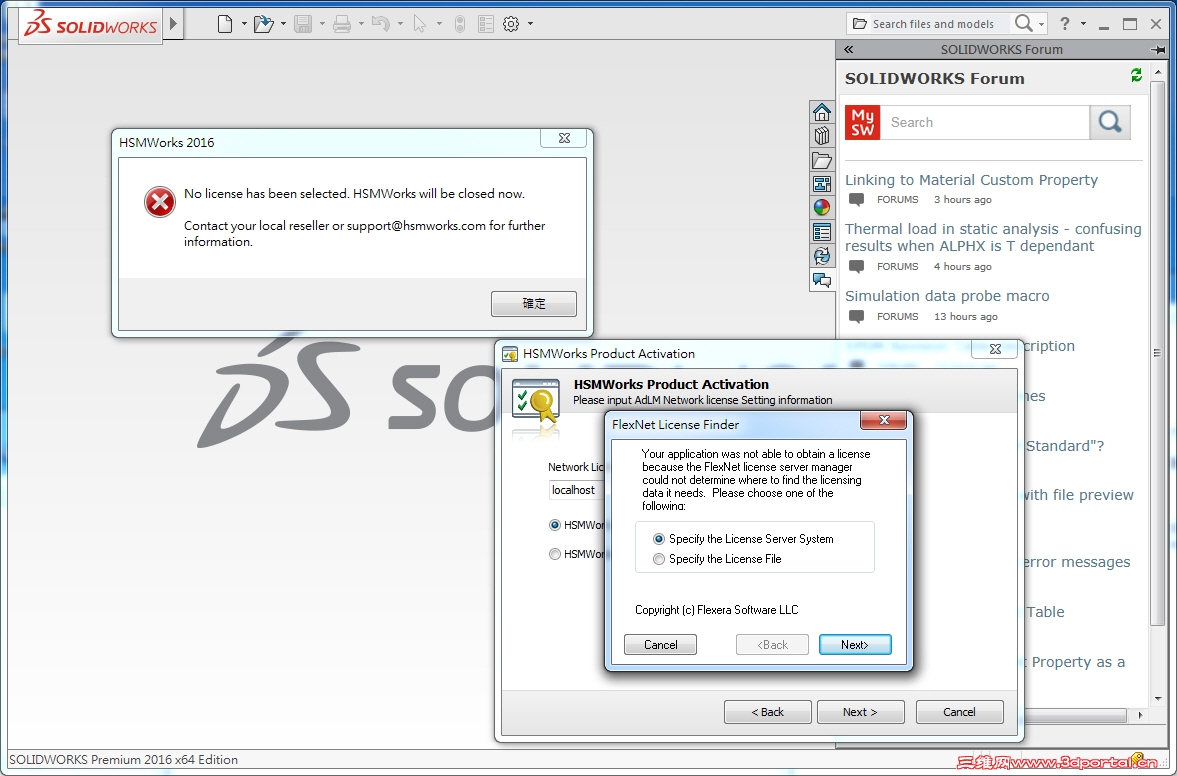Click the Print icon
This screenshot has height=776, width=1177.
coord(342,24)
